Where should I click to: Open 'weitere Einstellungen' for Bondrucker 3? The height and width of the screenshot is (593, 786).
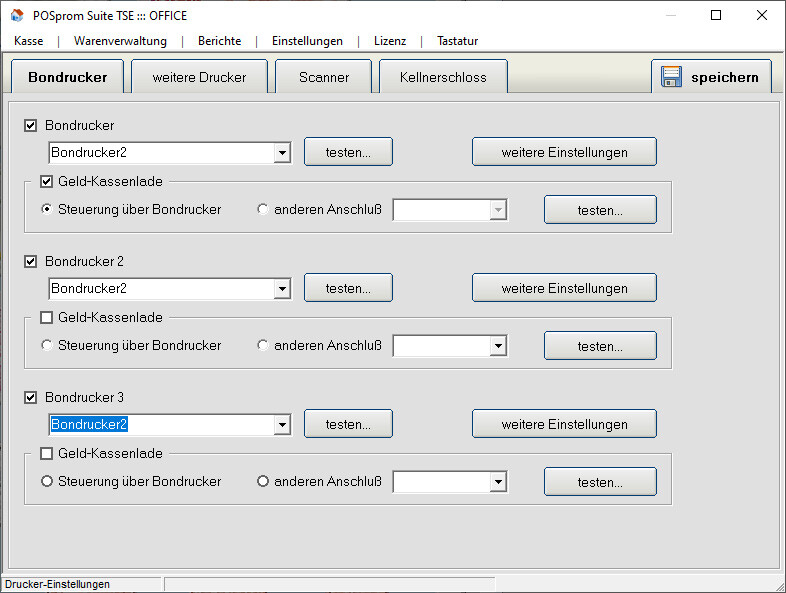click(x=564, y=424)
